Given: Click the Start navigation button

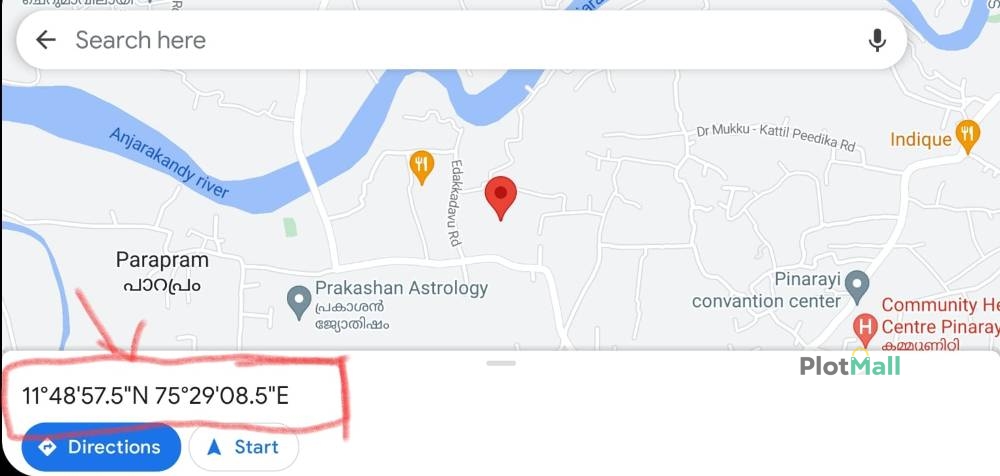Looking at the screenshot, I should [244, 447].
